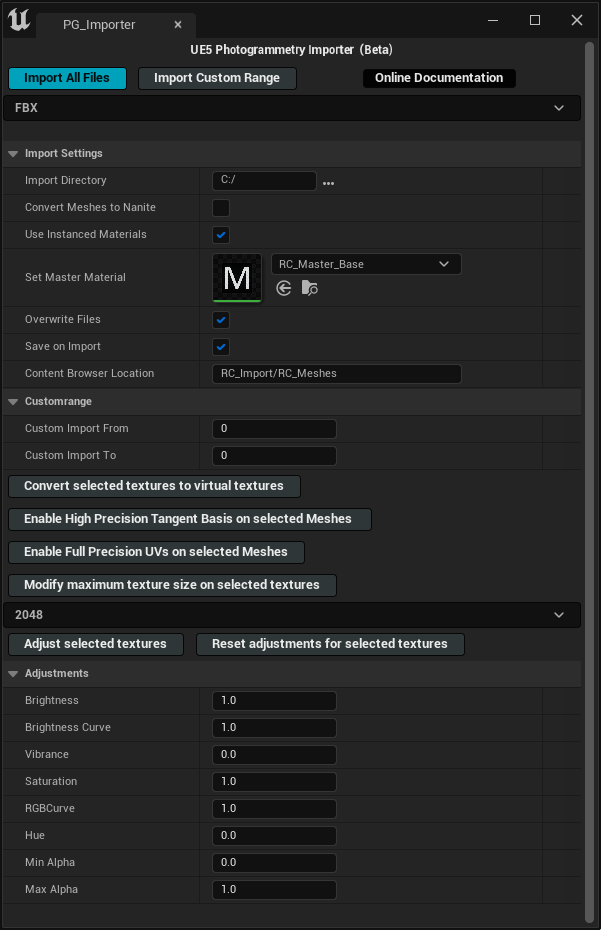Image resolution: width=601 pixels, height=930 pixels.
Task: Click the Unreal Engine logo icon
Action: click(18, 20)
